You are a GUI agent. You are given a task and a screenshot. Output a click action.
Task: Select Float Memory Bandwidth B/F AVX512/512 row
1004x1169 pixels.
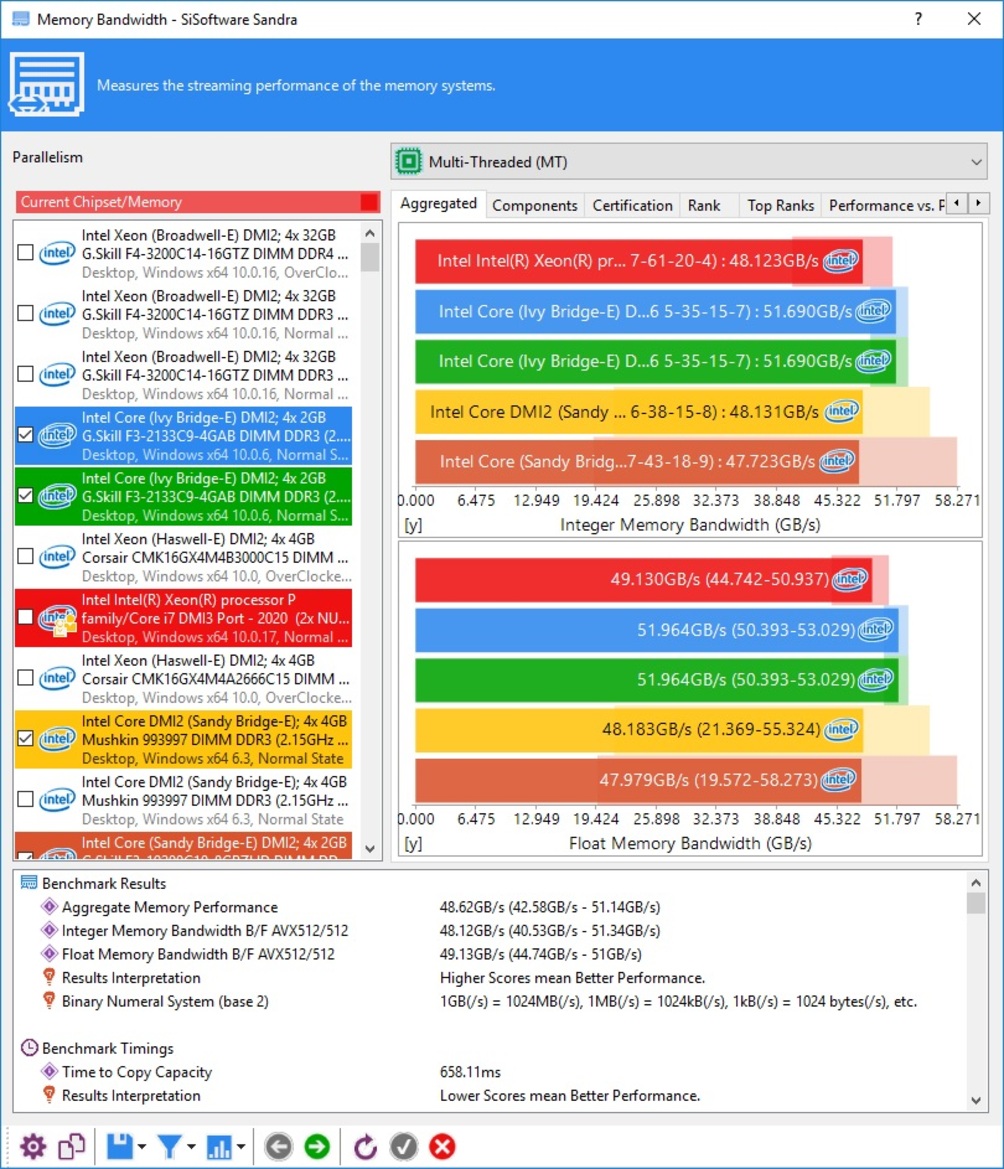coord(492,954)
